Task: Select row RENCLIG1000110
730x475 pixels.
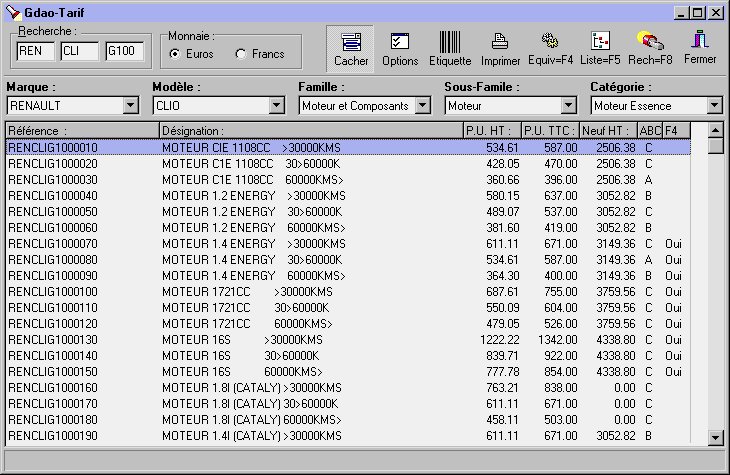Action: click(x=348, y=307)
